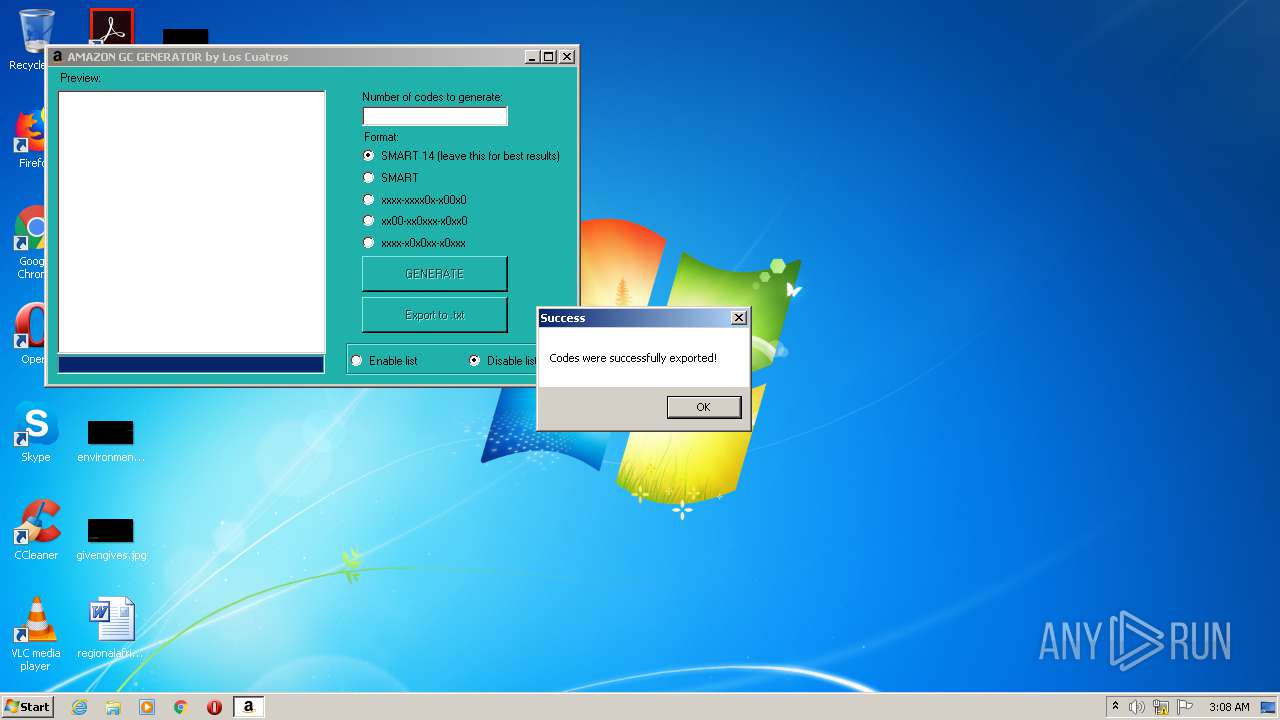Open Opera from the taskbar
The height and width of the screenshot is (720, 1280).
tap(214, 707)
